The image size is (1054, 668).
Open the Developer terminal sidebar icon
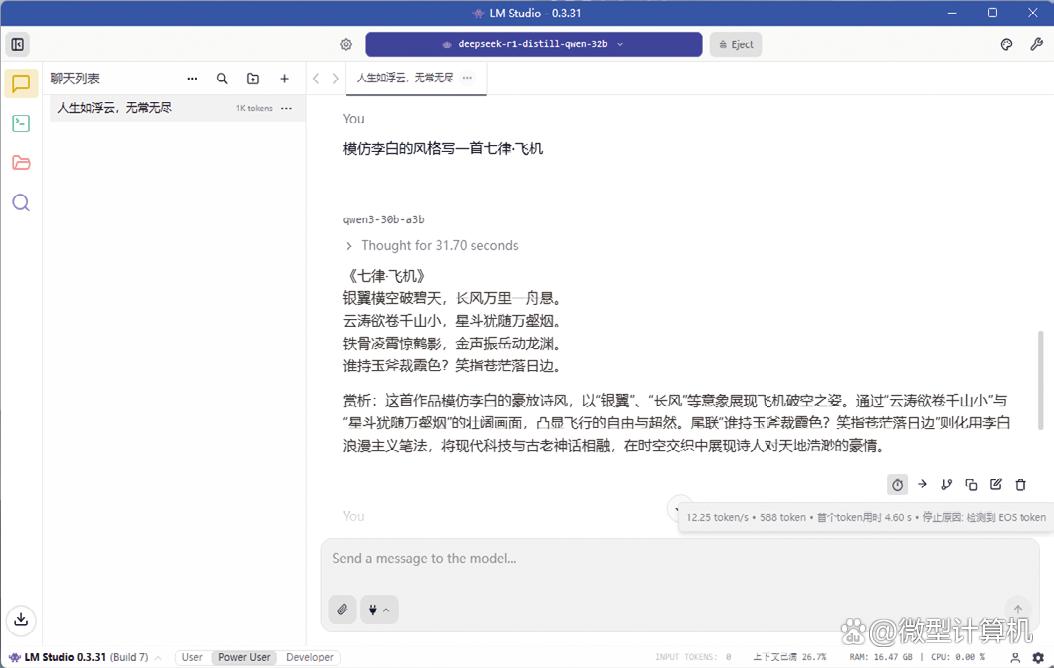pos(21,123)
